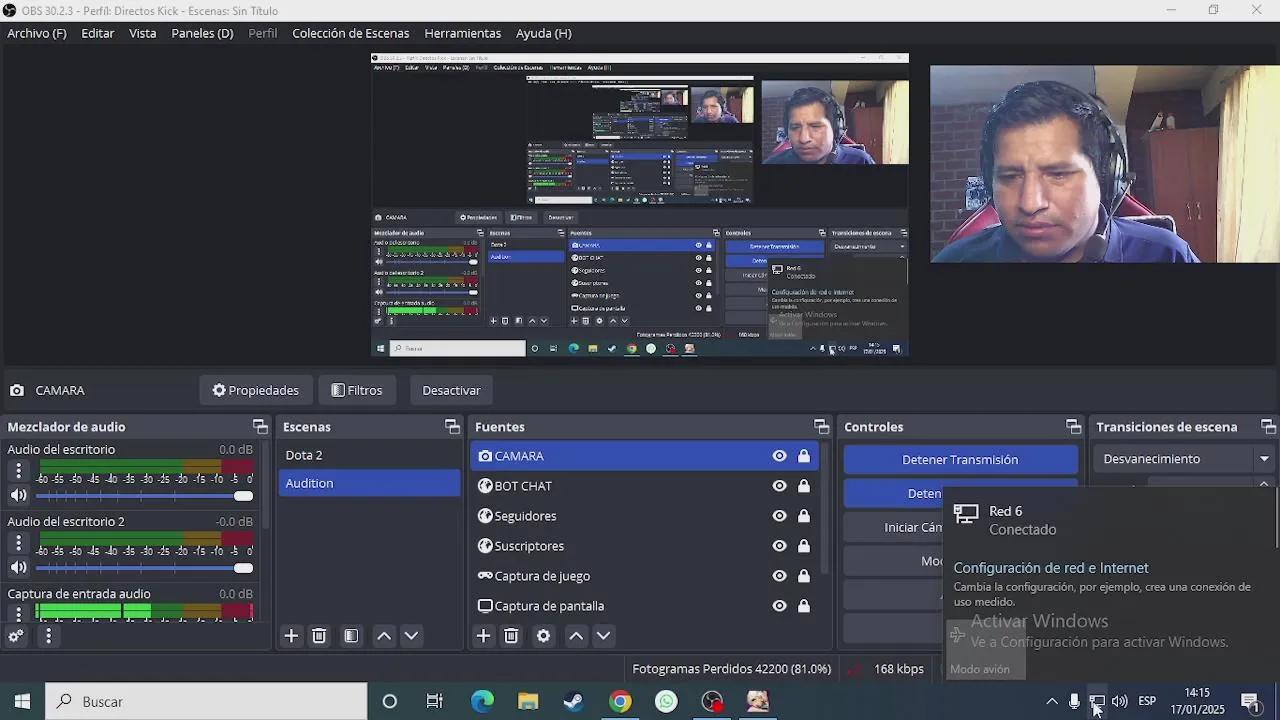Open advanced audio settings gears icon
Screen dimensions: 1280x720
point(16,636)
